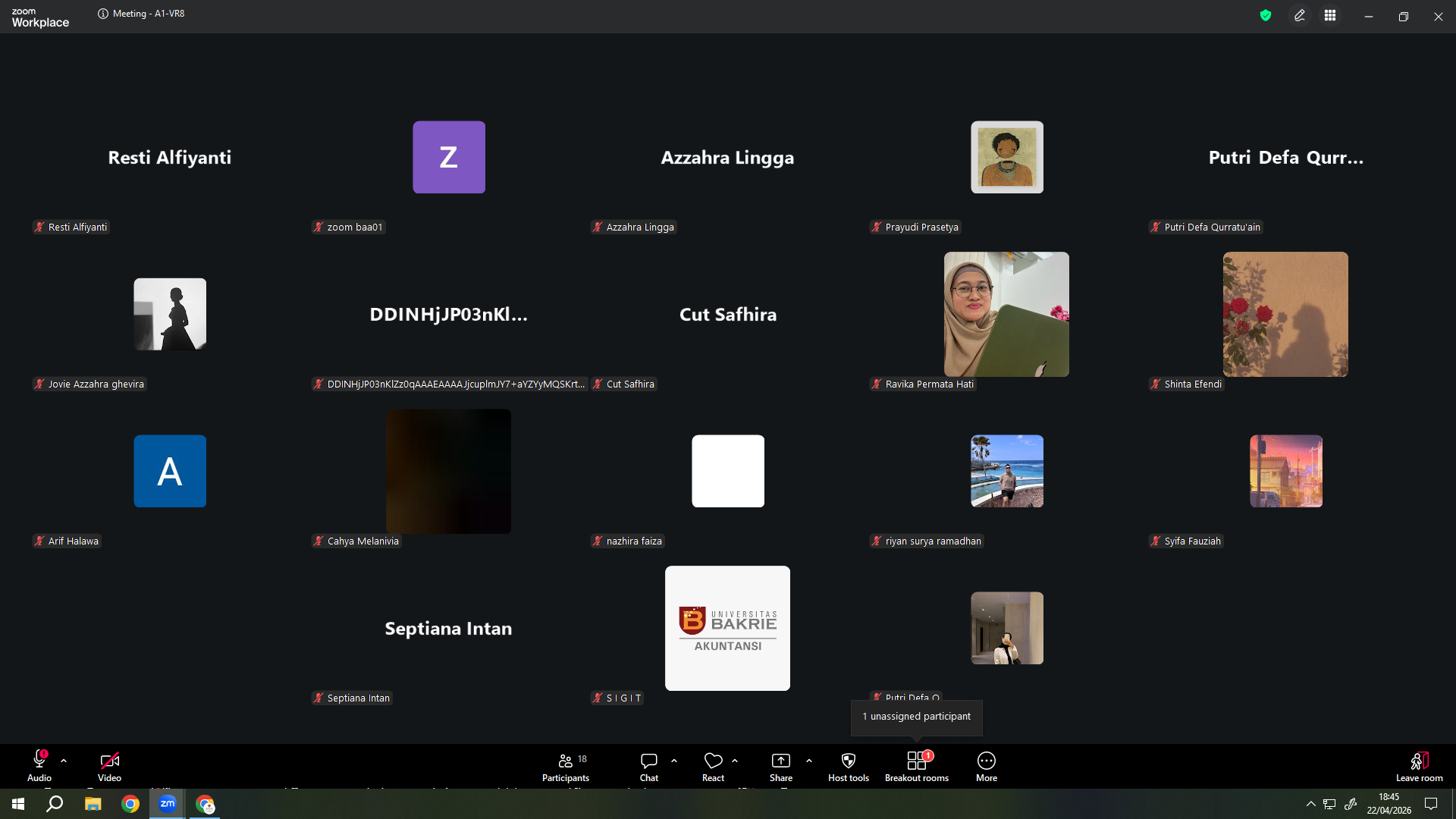This screenshot has width=1456, height=819.
Task: Click the Ravika Permata Hati name label
Action: point(923,384)
